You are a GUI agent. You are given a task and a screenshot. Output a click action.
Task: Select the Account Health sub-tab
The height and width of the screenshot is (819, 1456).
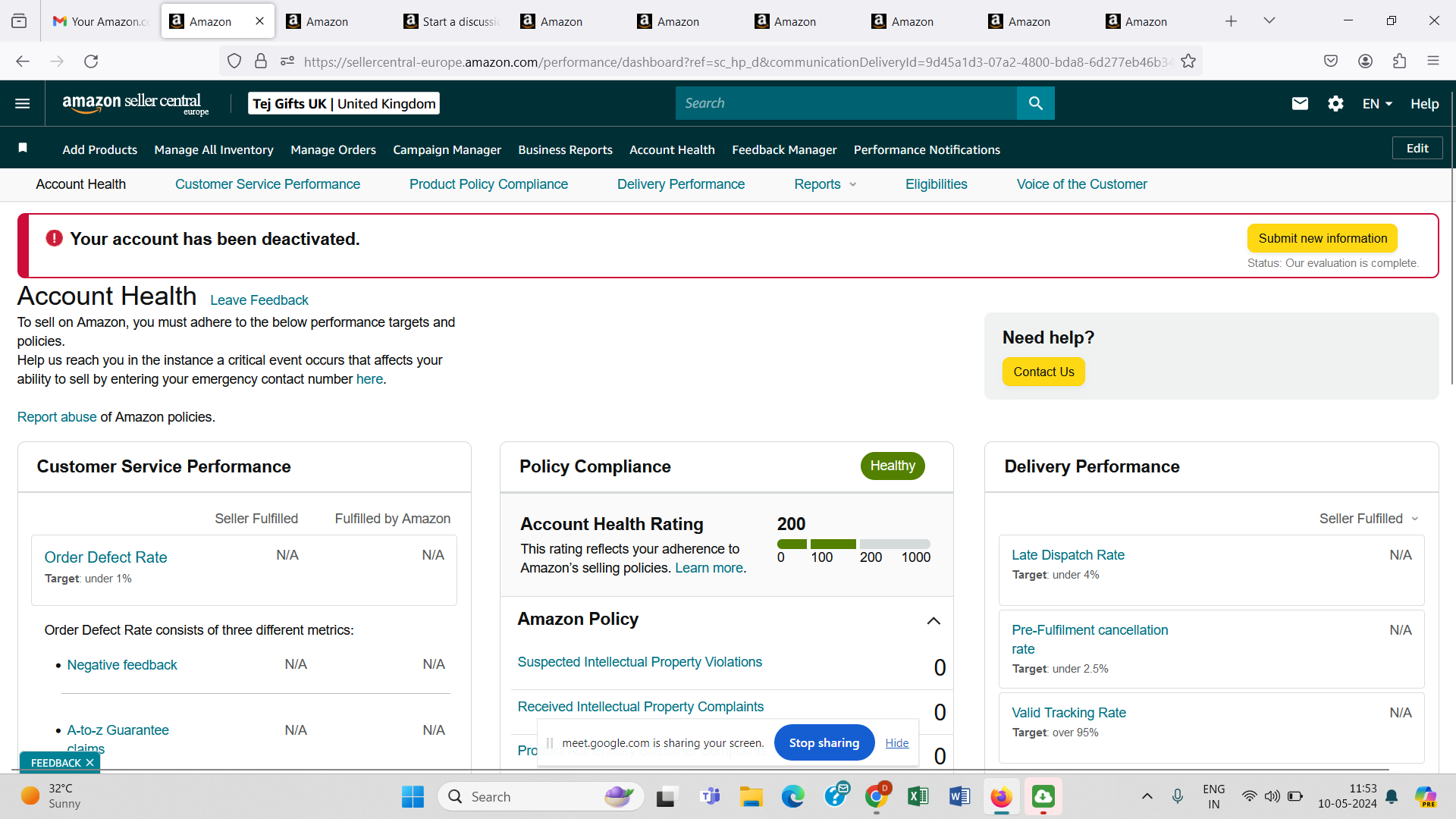tap(81, 184)
